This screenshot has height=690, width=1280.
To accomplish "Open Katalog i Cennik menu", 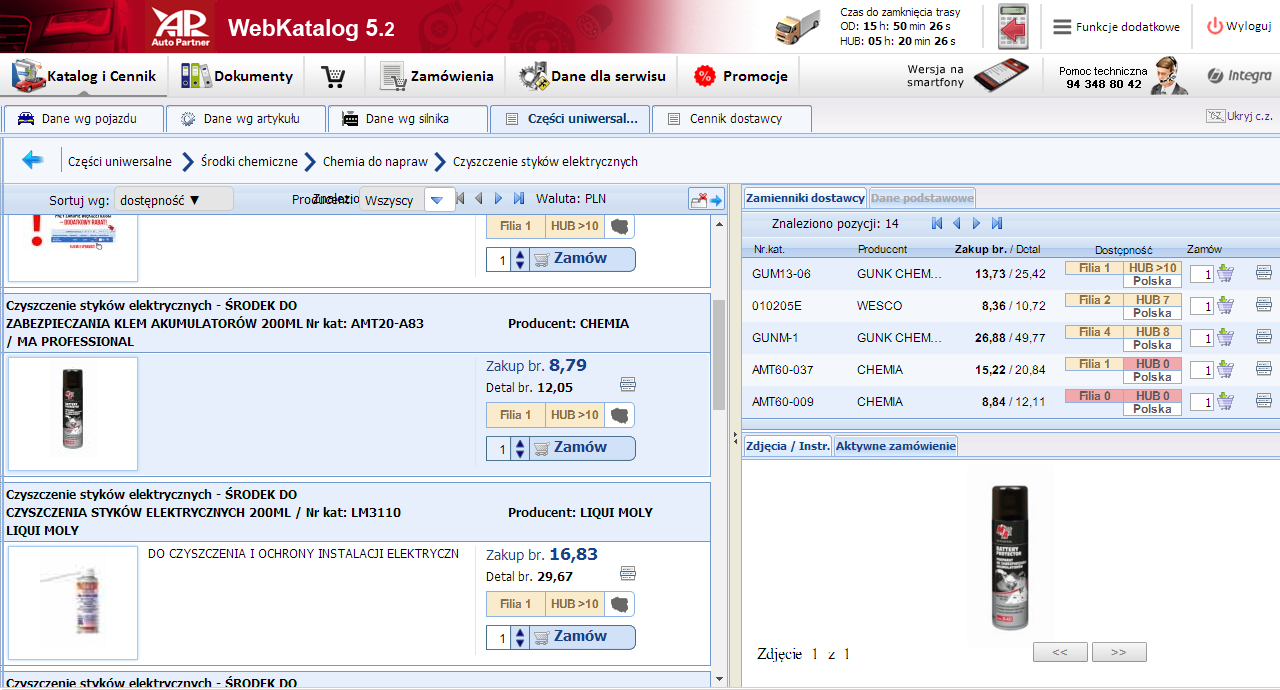I will click(x=84, y=76).
